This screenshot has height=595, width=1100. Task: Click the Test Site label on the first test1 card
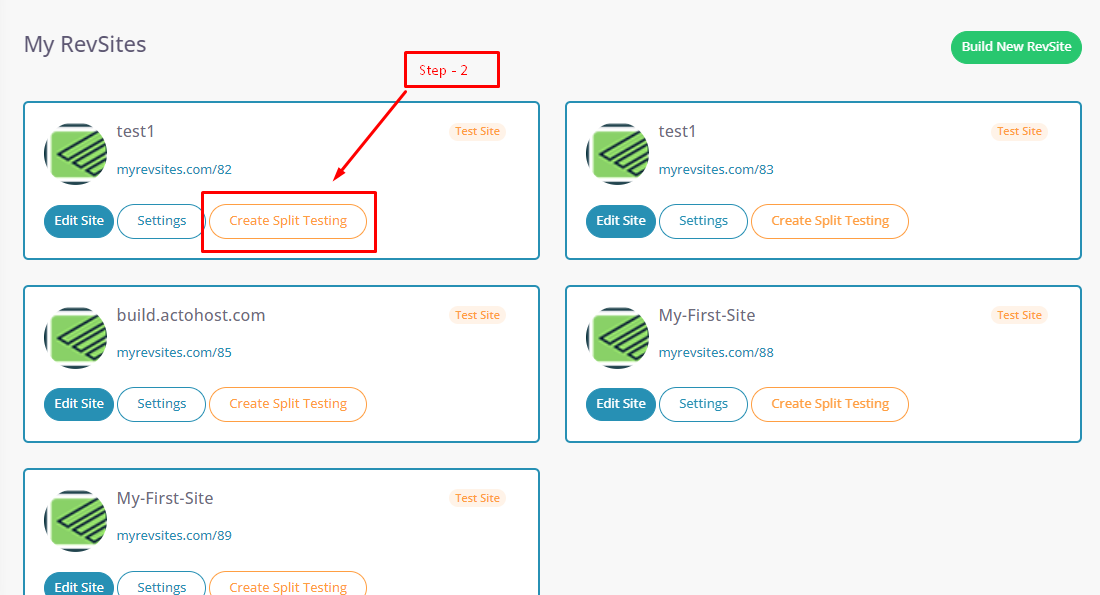(477, 131)
